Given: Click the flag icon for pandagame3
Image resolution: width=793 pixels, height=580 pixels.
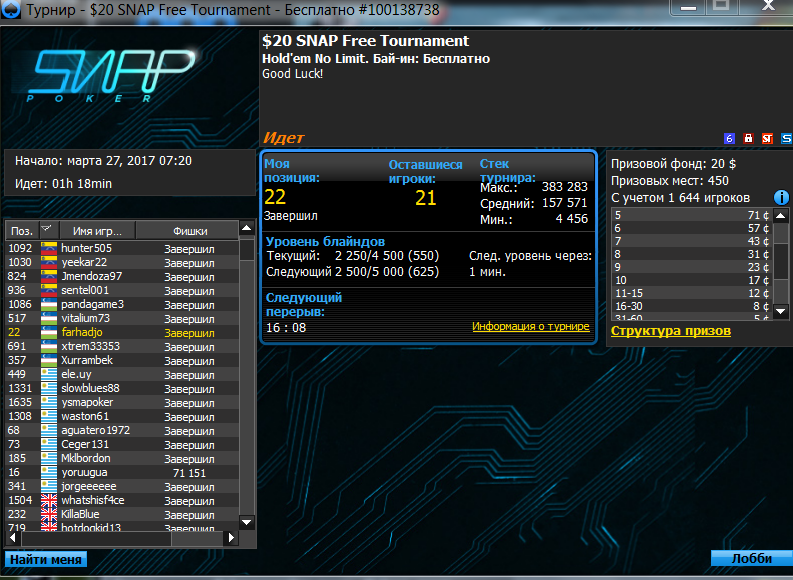Looking at the screenshot, I should coord(49,304).
